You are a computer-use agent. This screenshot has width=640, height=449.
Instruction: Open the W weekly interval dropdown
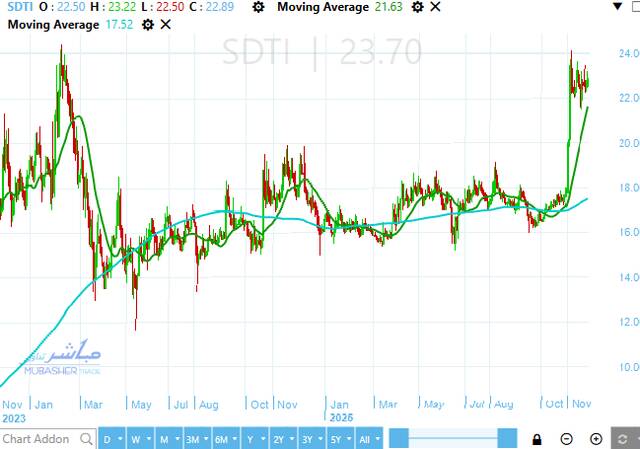tap(137, 439)
